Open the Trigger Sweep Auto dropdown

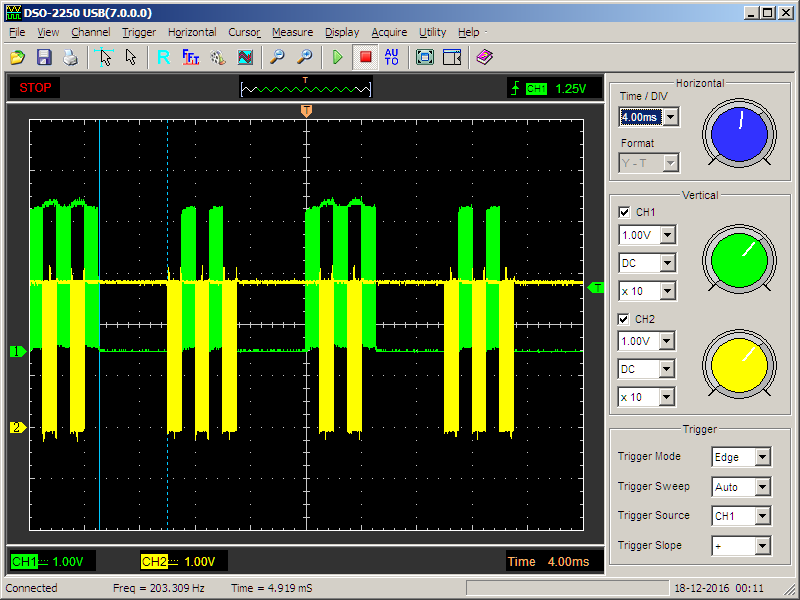tap(762, 487)
